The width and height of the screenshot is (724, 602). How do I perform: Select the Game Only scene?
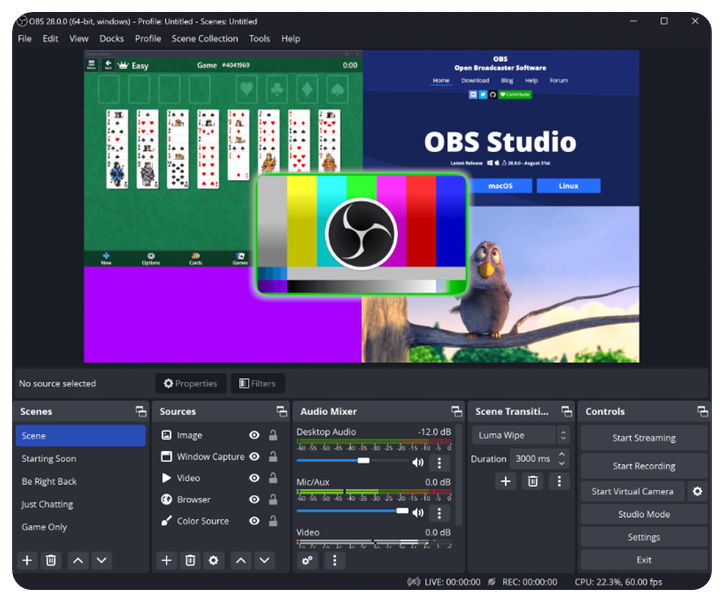(81, 527)
